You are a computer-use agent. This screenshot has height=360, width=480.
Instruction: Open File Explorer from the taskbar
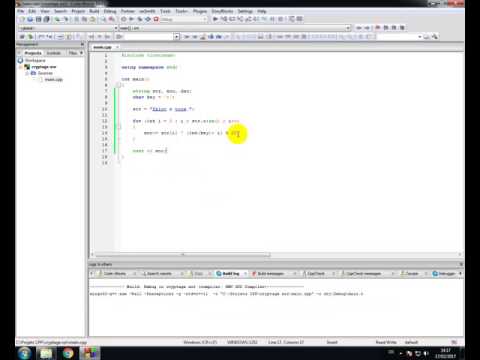pos(46,353)
